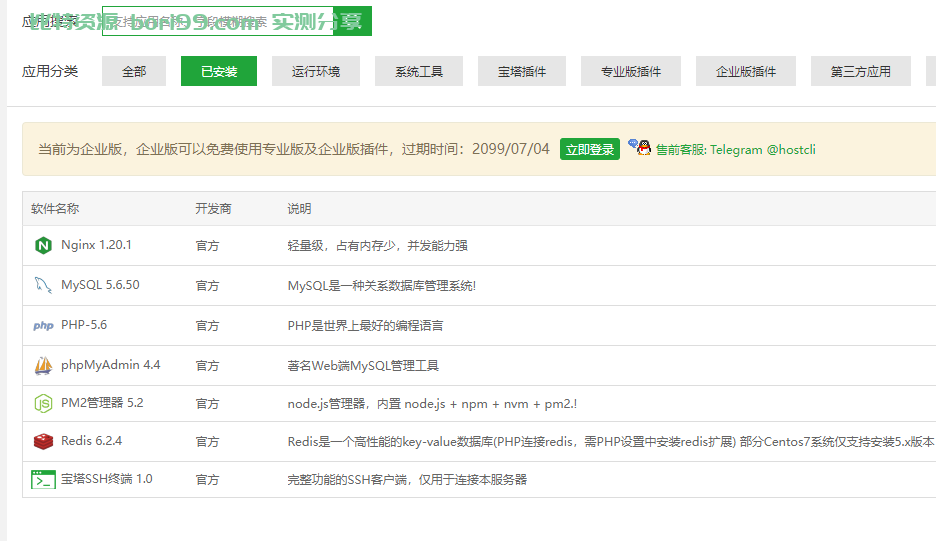
Task: Click the phpMyAdmin sailboat icon
Action: pos(43,365)
